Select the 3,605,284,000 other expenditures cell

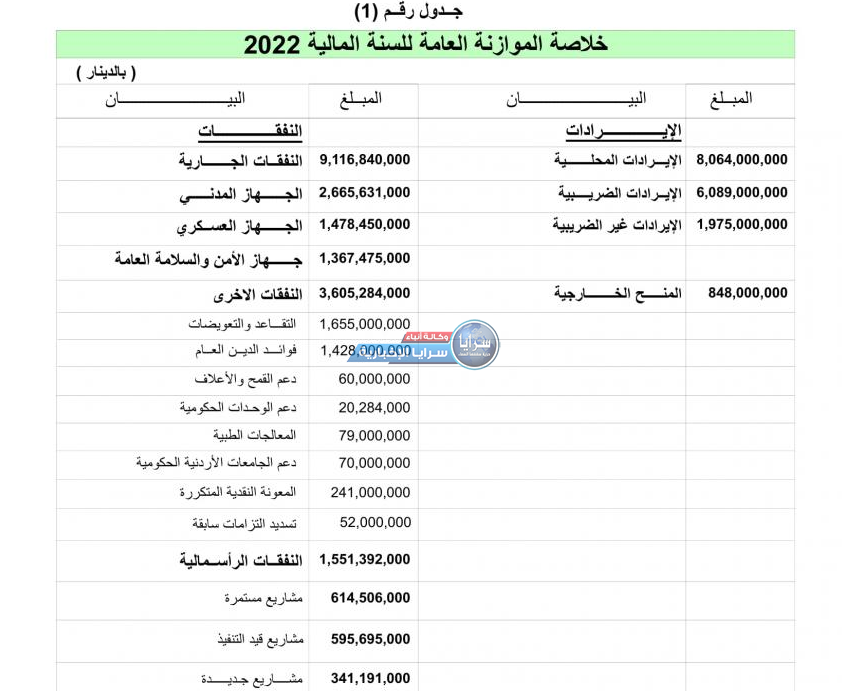click(x=365, y=293)
